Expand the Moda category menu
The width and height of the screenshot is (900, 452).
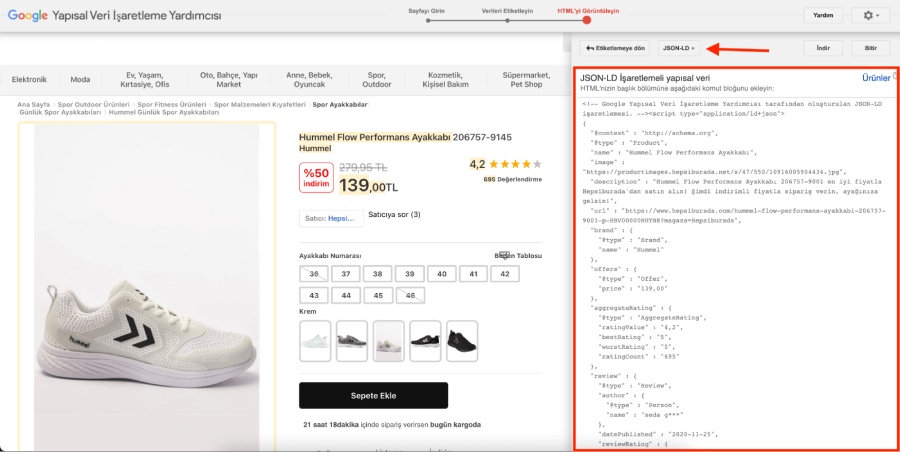[x=80, y=79]
